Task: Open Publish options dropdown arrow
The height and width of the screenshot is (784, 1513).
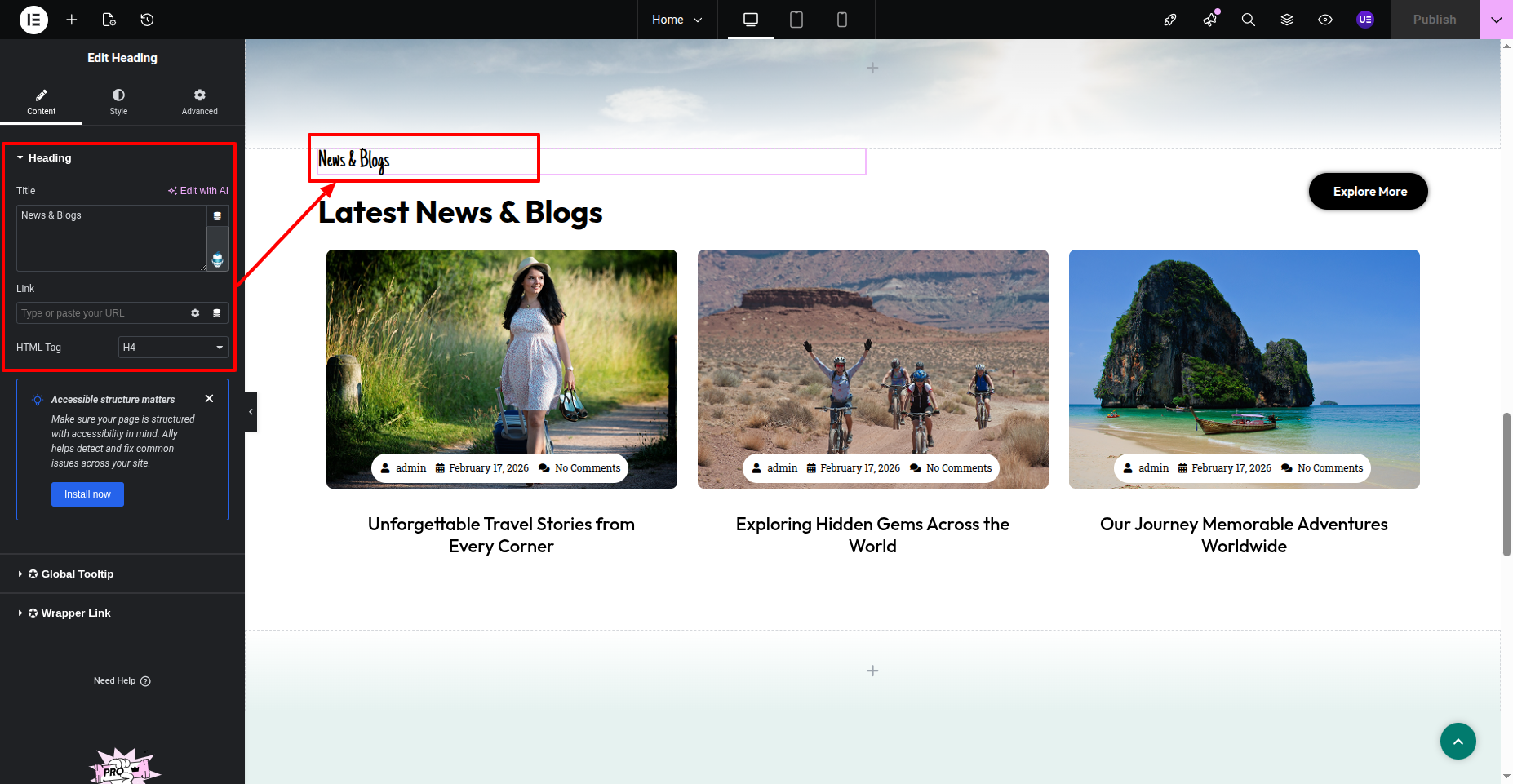Action: point(1496,20)
